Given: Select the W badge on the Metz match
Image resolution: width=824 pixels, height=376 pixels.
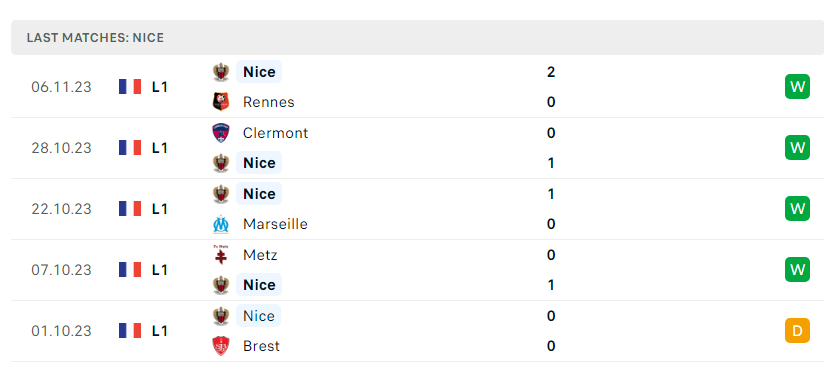Looking at the screenshot, I should (x=797, y=270).
